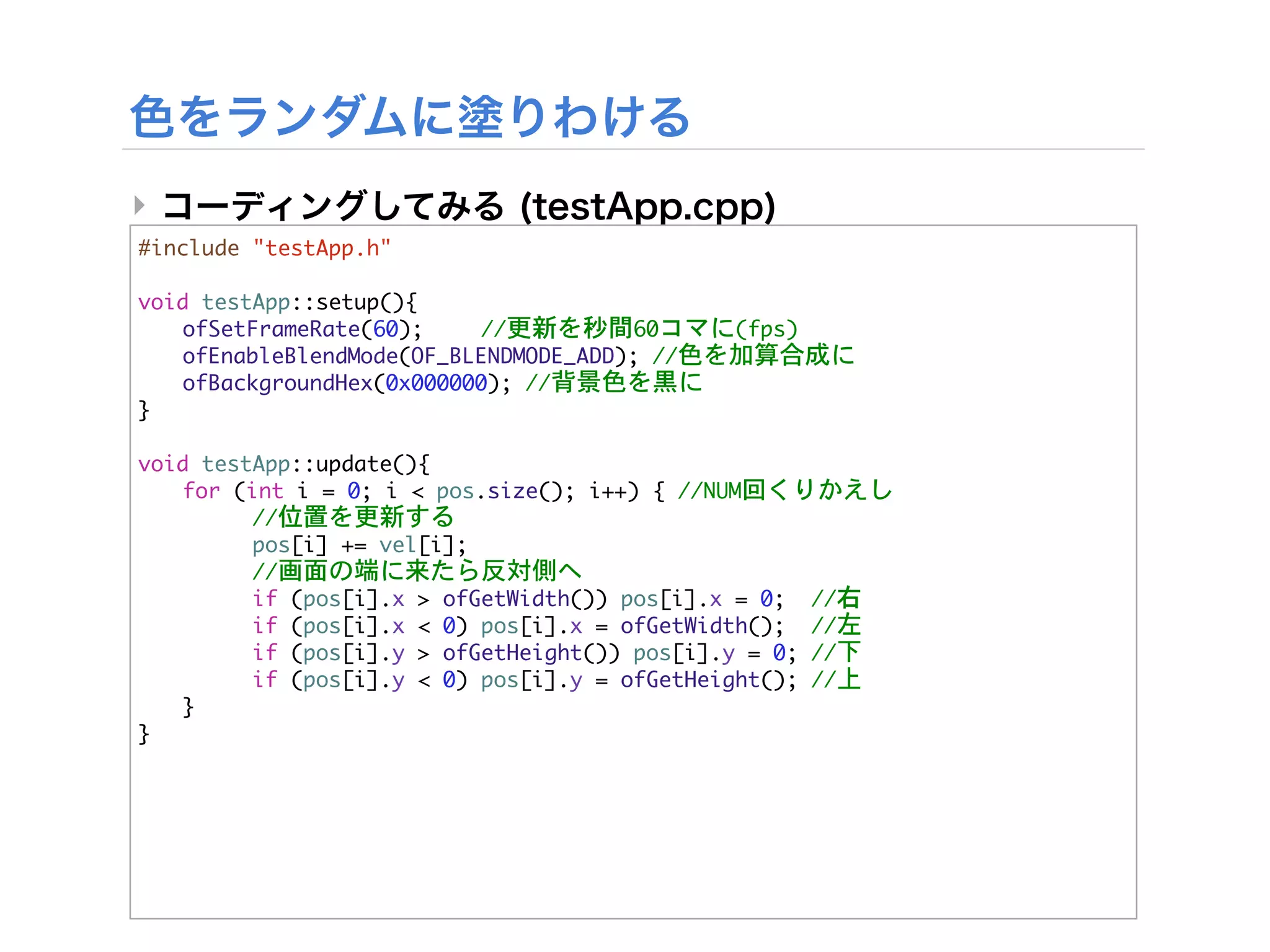Screen dimensions: 1270x952
Task: Click the slide title 色をランダムに塗りわける
Action: pyautogui.click(x=410, y=117)
